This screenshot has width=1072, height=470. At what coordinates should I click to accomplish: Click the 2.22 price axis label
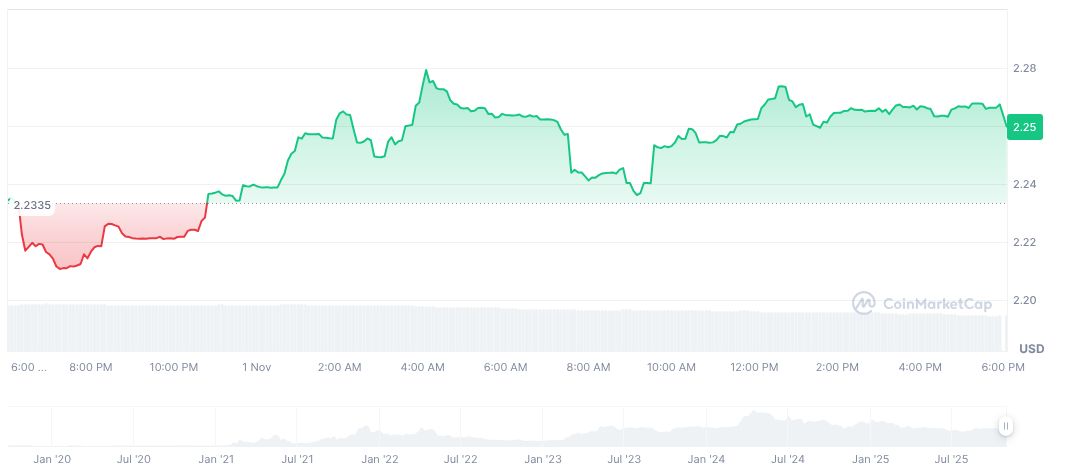coord(1023,242)
